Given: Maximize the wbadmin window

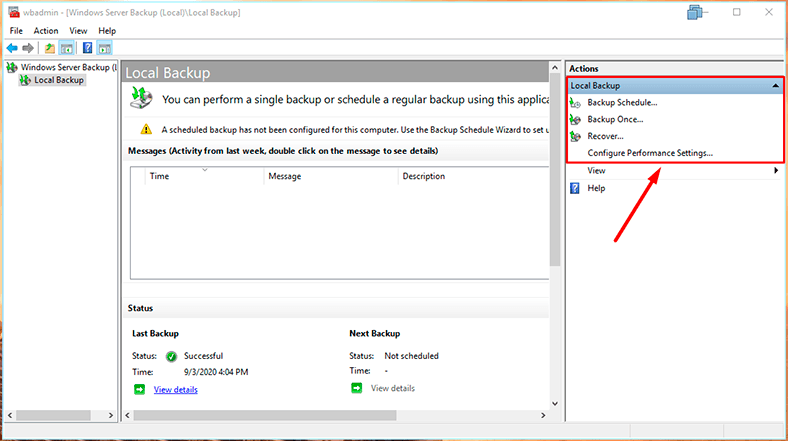Looking at the screenshot, I should [x=737, y=12].
